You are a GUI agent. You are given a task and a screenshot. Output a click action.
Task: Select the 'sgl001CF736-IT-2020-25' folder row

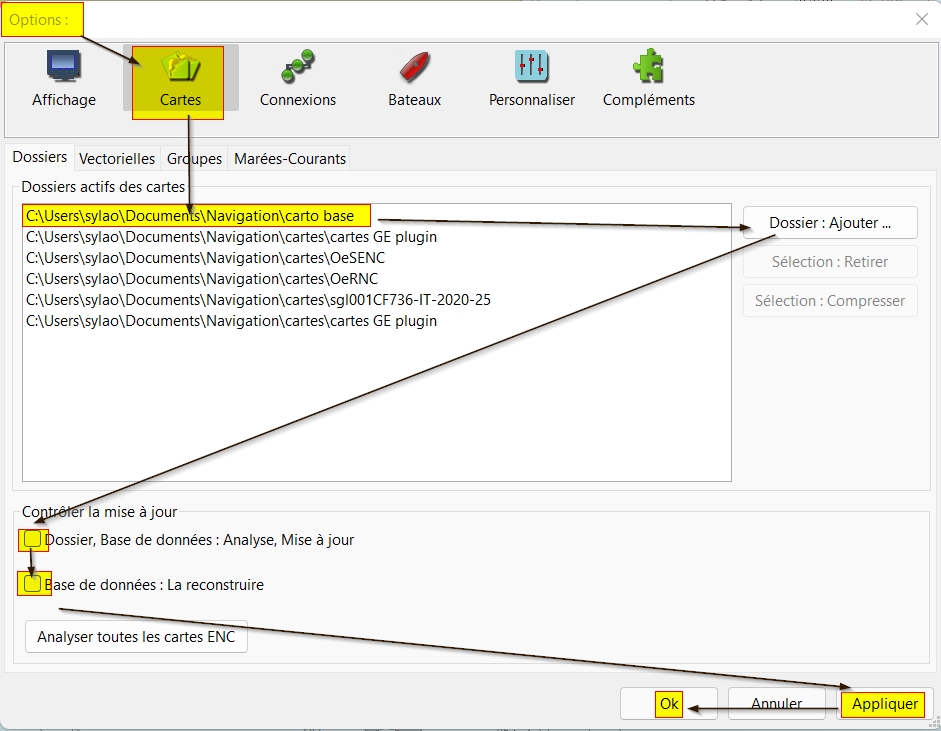coord(377,300)
